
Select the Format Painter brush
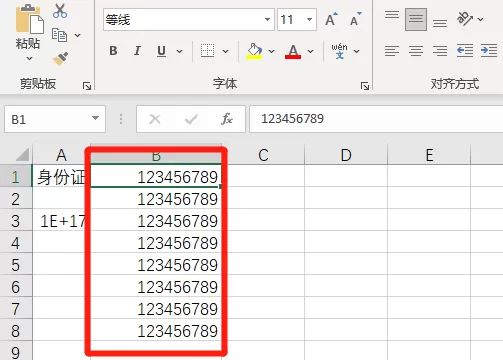(x=60, y=58)
